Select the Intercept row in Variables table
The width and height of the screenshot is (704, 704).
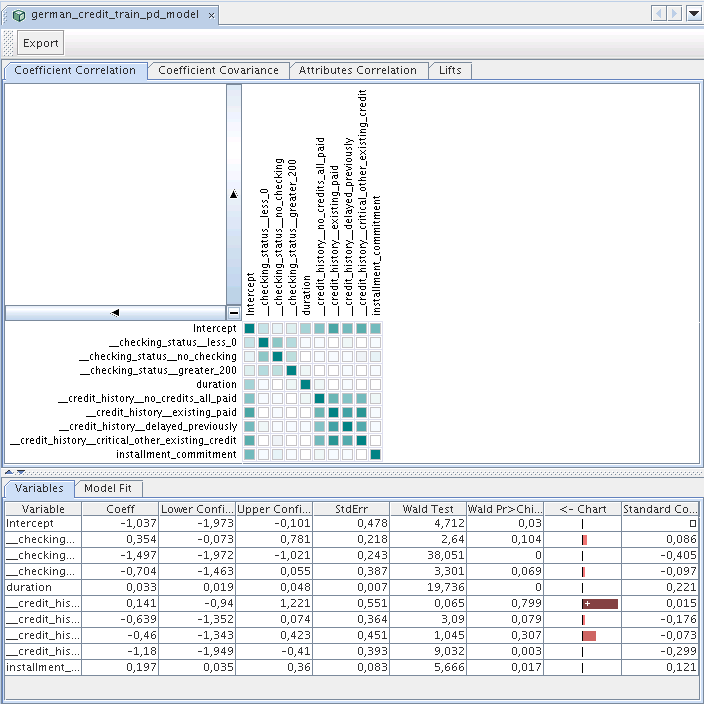[x=352, y=524]
